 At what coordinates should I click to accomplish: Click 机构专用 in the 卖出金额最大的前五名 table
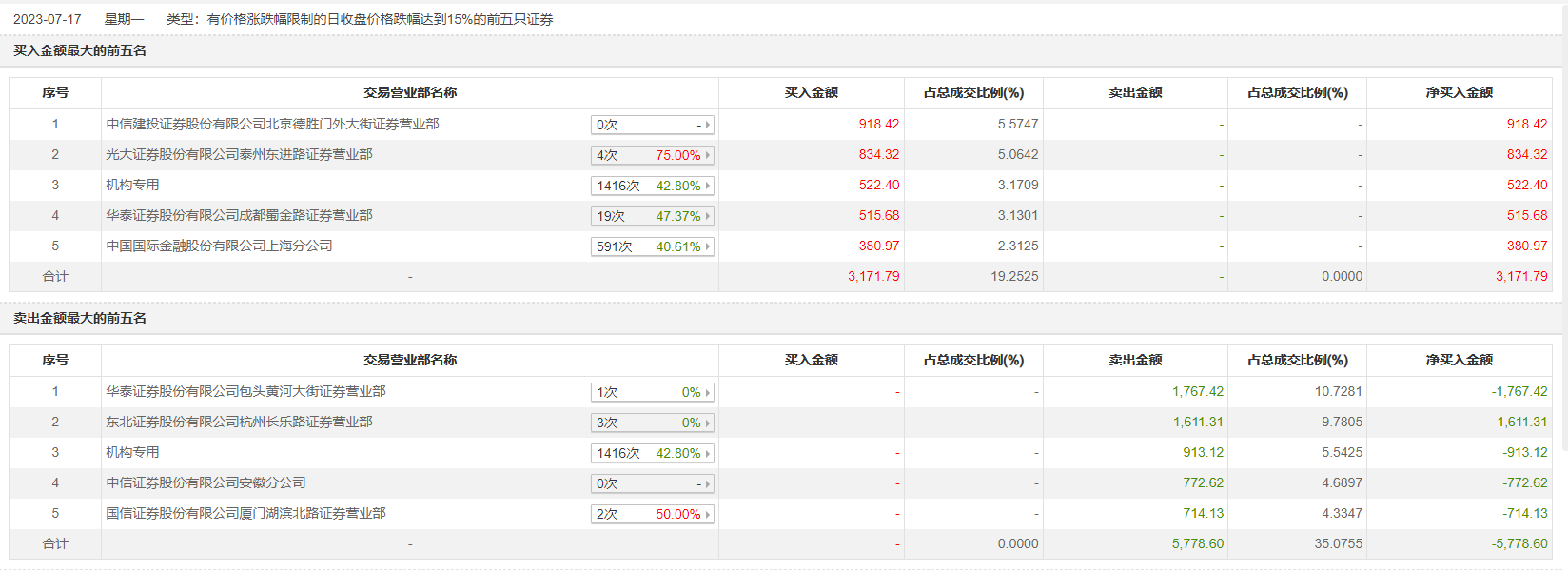coord(132,452)
